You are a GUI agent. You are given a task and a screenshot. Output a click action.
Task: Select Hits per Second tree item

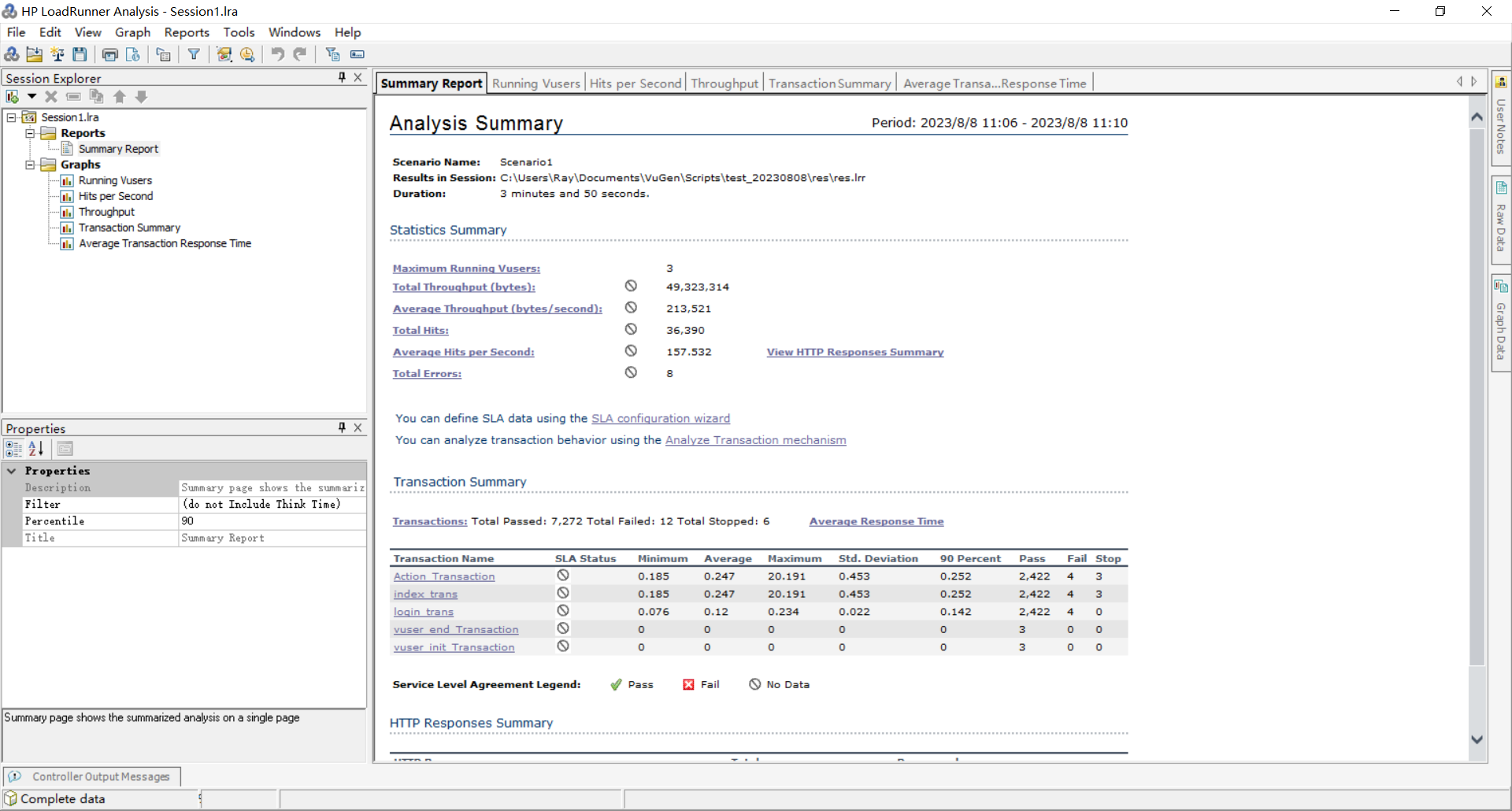pos(116,196)
